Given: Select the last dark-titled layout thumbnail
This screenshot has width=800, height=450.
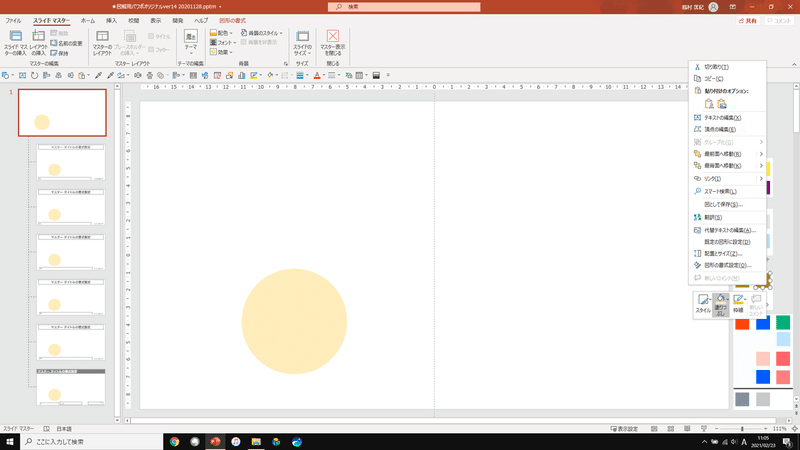Looking at the screenshot, I should (x=71, y=387).
